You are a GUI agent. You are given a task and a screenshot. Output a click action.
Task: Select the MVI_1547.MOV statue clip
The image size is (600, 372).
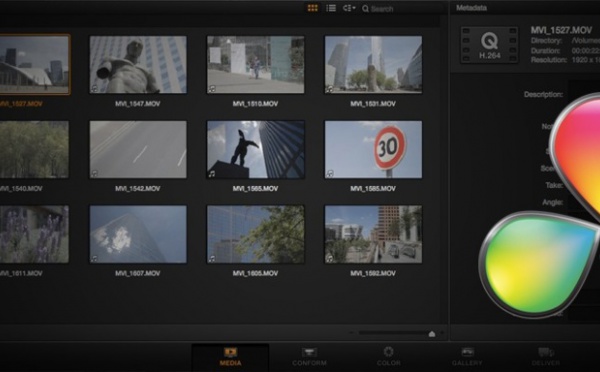138,65
